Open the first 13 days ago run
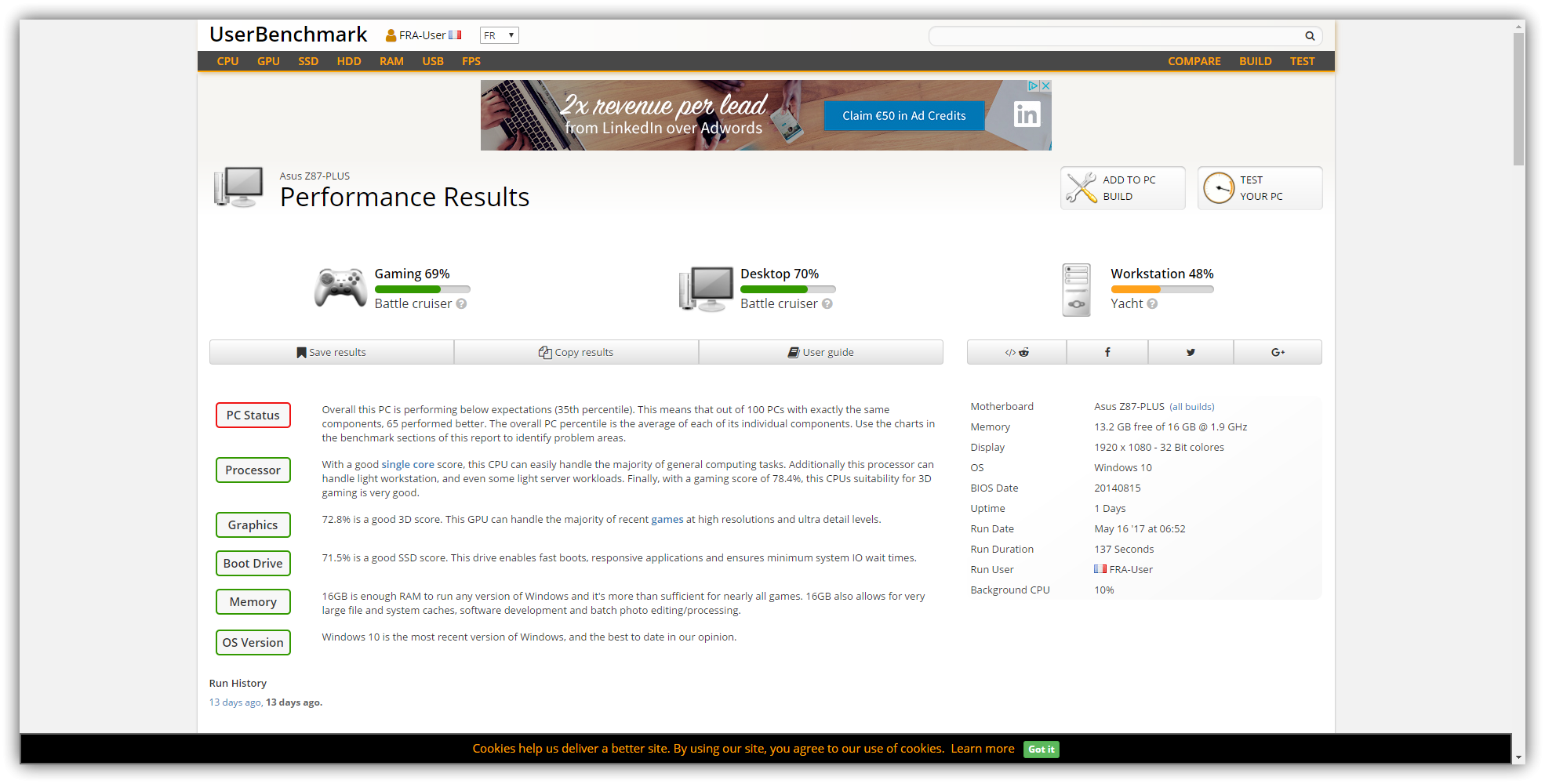 tap(234, 702)
